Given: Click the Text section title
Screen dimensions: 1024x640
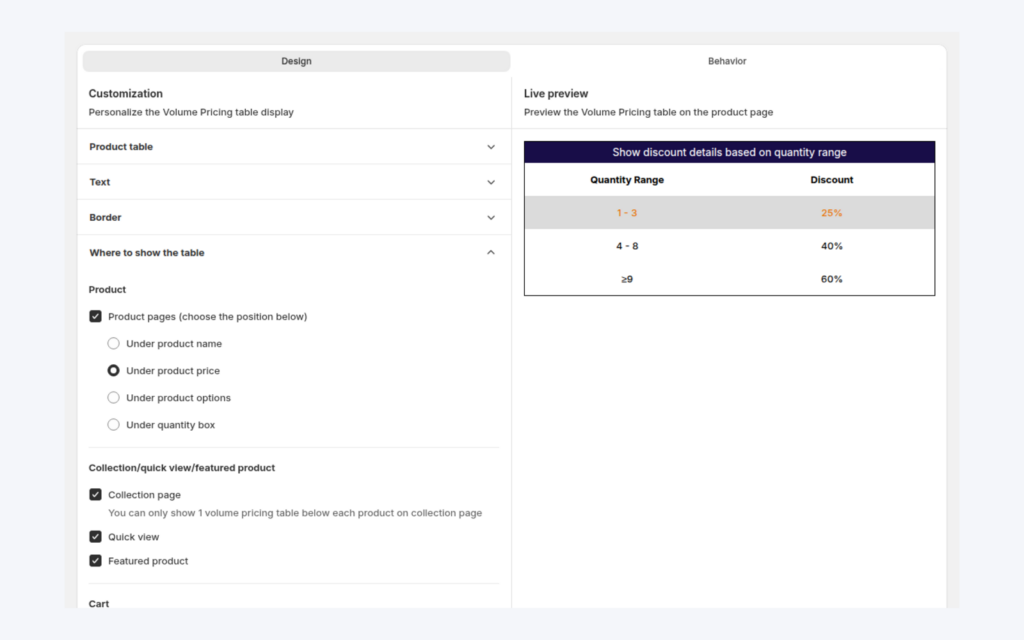Looking at the screenshot, I should [99, 182].
